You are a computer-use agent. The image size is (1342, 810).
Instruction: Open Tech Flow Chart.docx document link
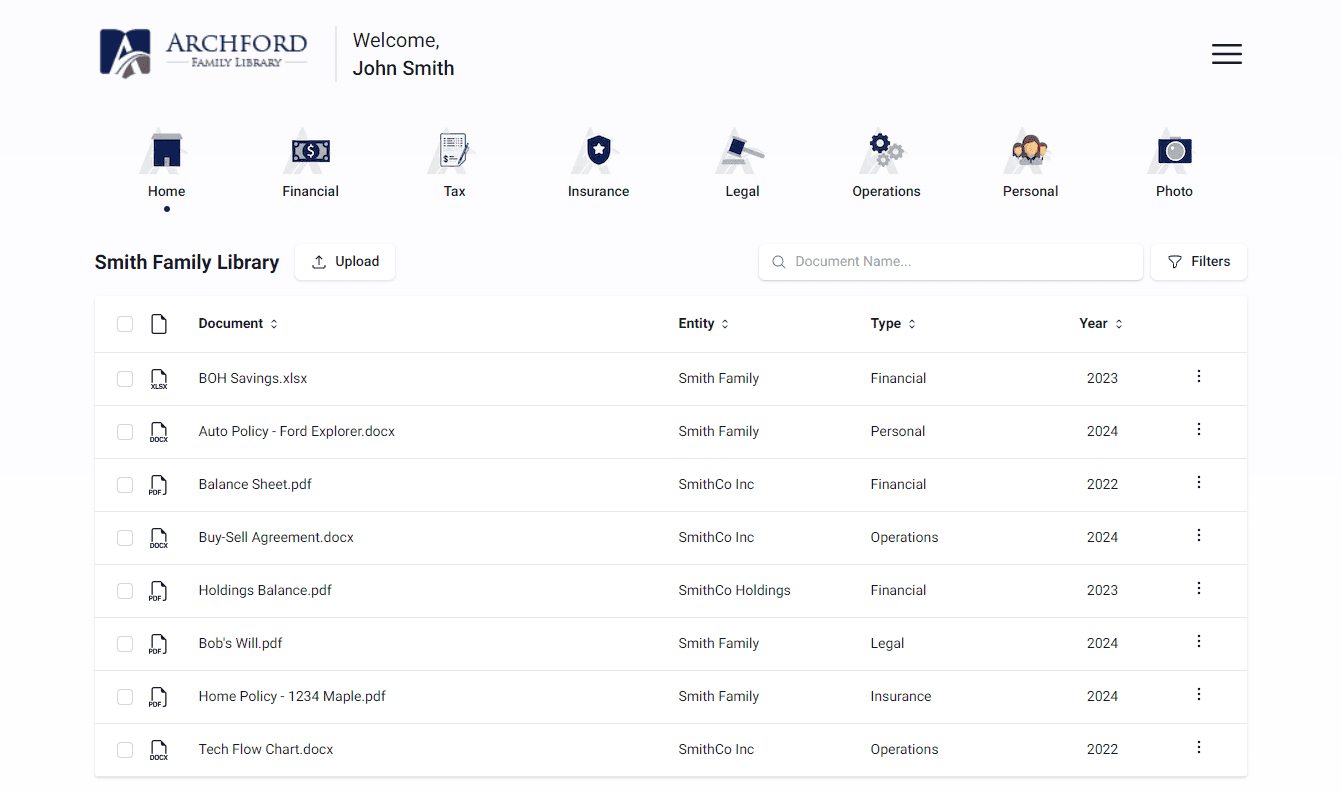[266, 748]
